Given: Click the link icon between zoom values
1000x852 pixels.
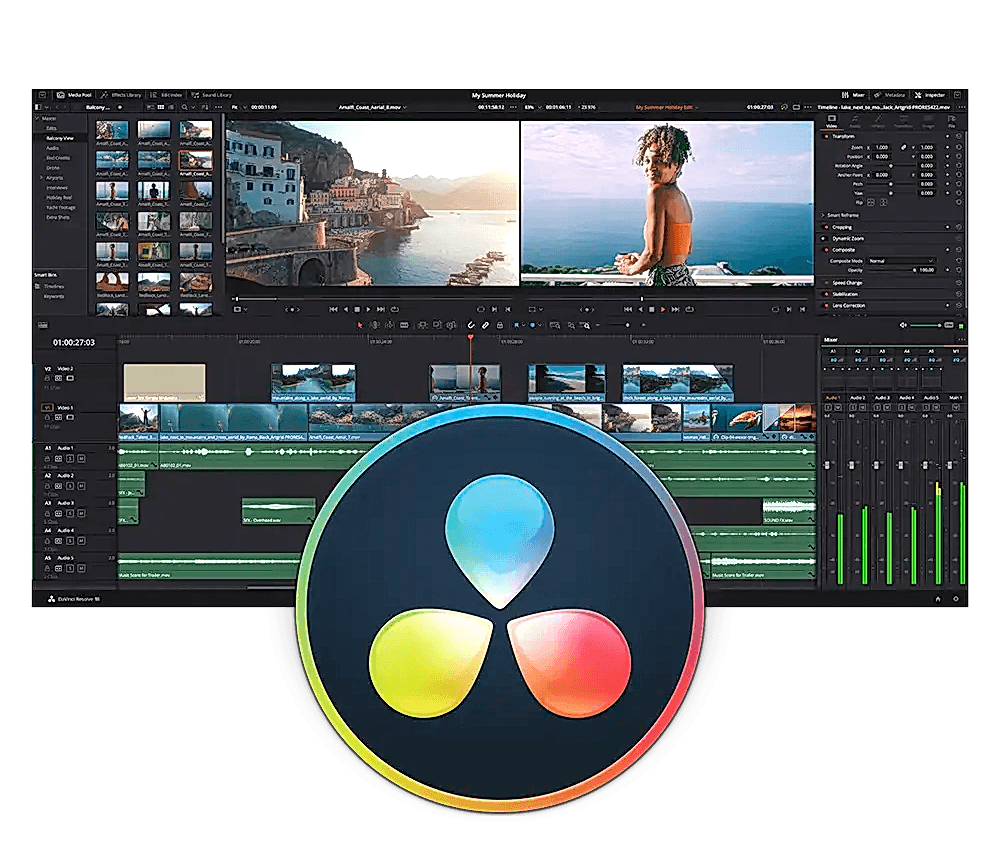Looking at the screenshot, I should tap(903, 147).
